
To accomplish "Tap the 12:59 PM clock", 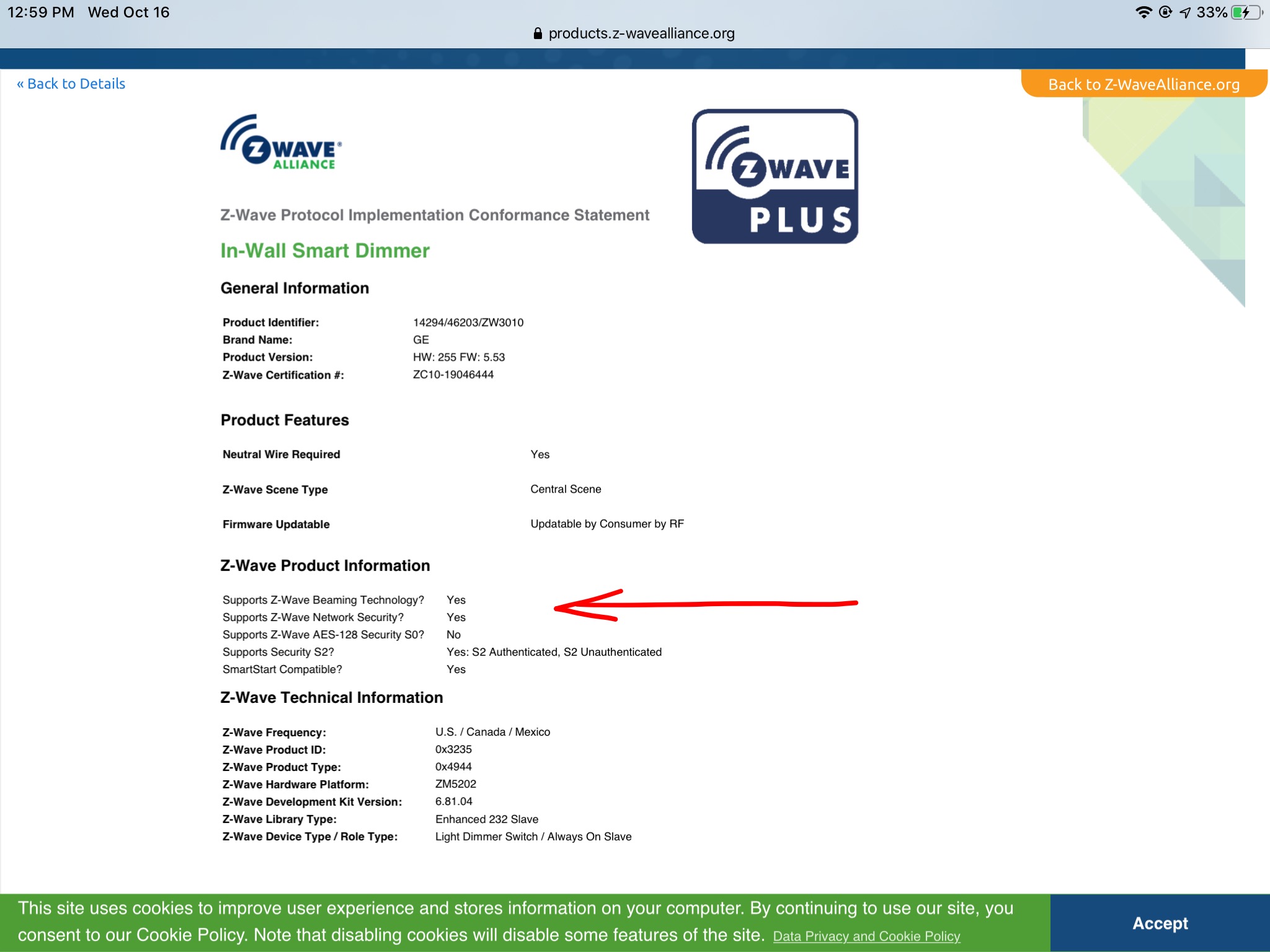I will coord(41,12).
